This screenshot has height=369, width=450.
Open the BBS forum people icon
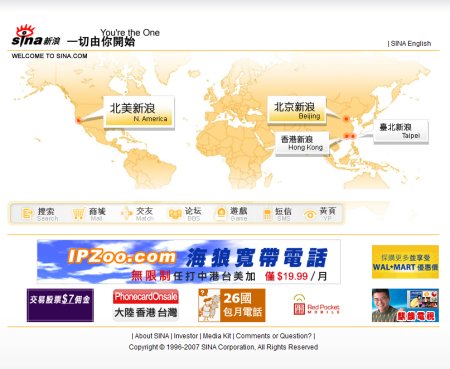(x=175, y=214)
